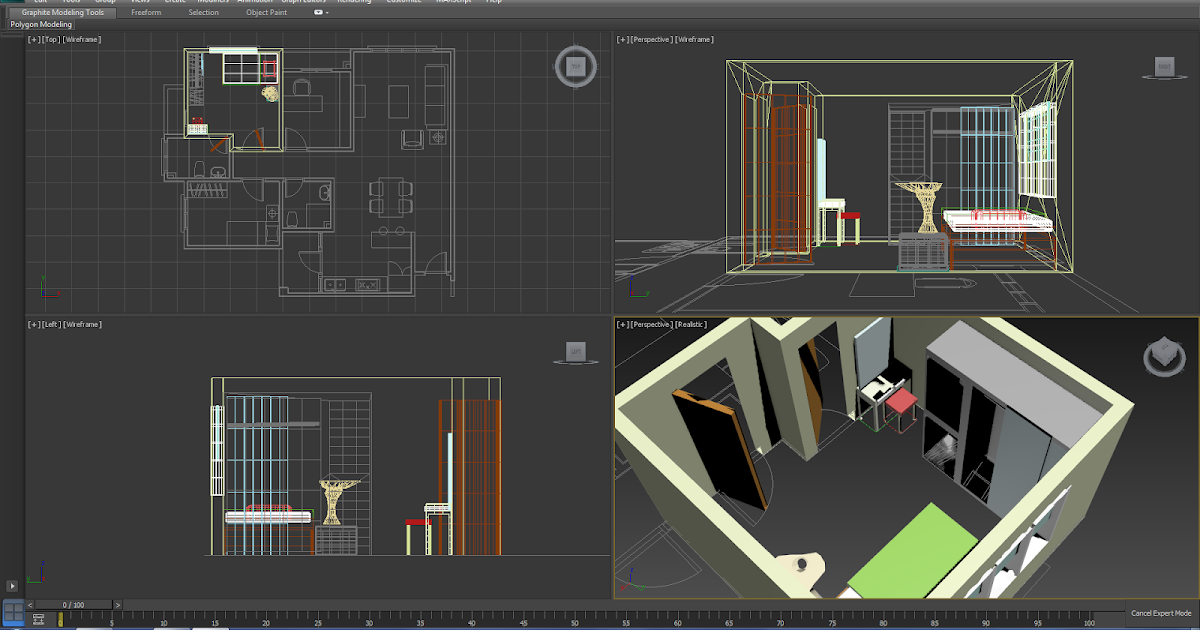The height and width of the screenshot is (630, 1200).
Task: Open [Perspective] label menu in wireframe viewport
Action: tap(652, 39)
